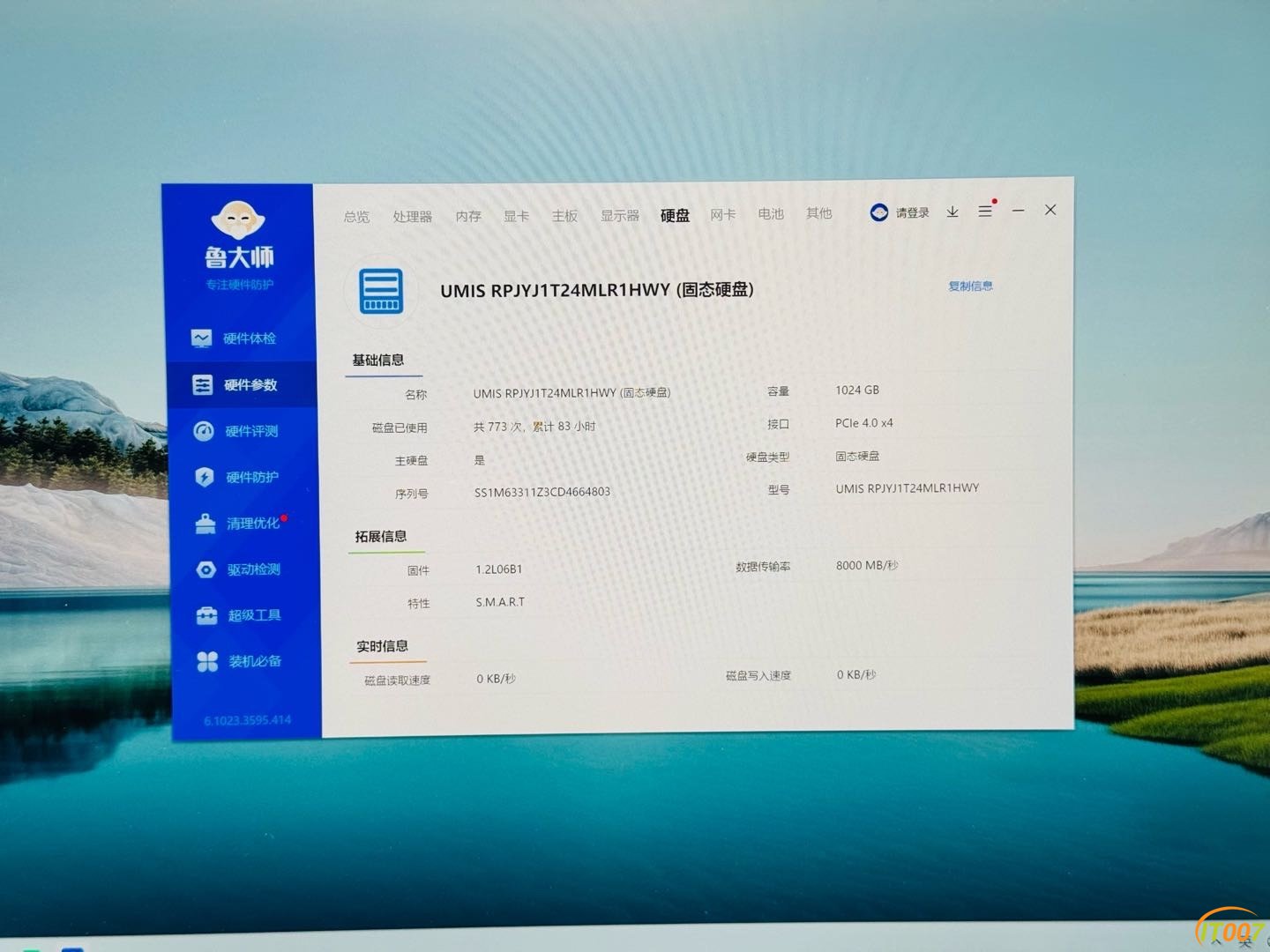The width and height of the screenshot is (1270, 952).
Task: Open 硬件评测 benchmark gauge icon
Action: [204, 431]
